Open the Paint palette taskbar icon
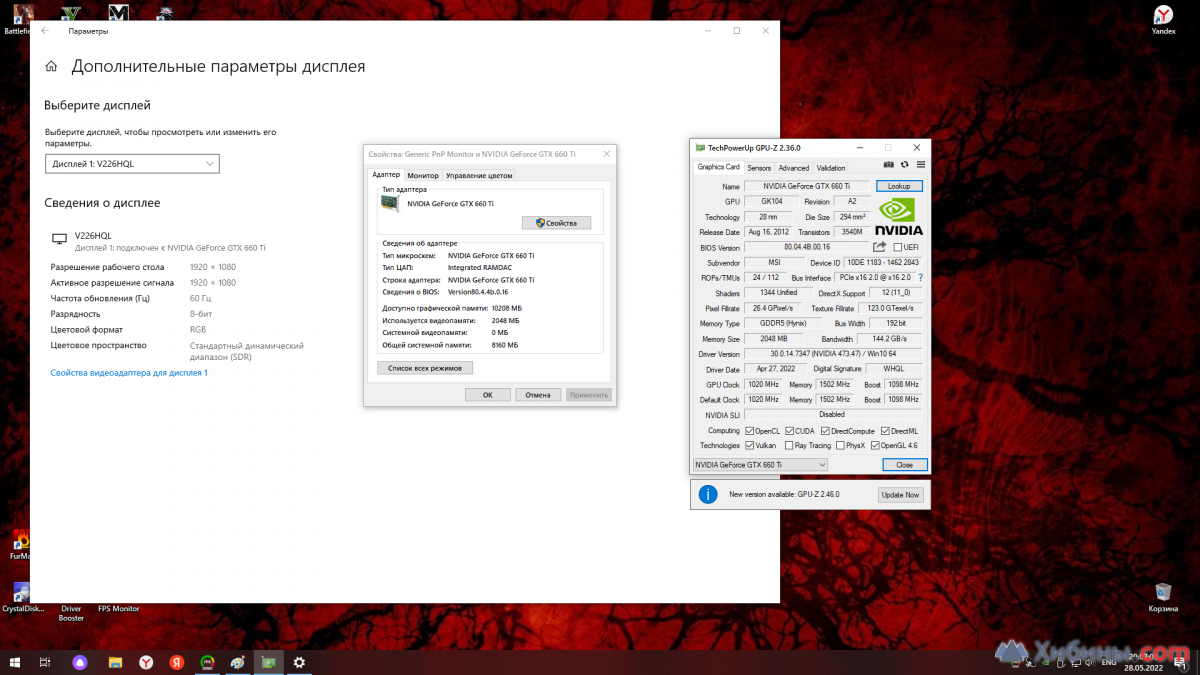The width and height of the screenshot is (1200, 675). tap(238, 662)
